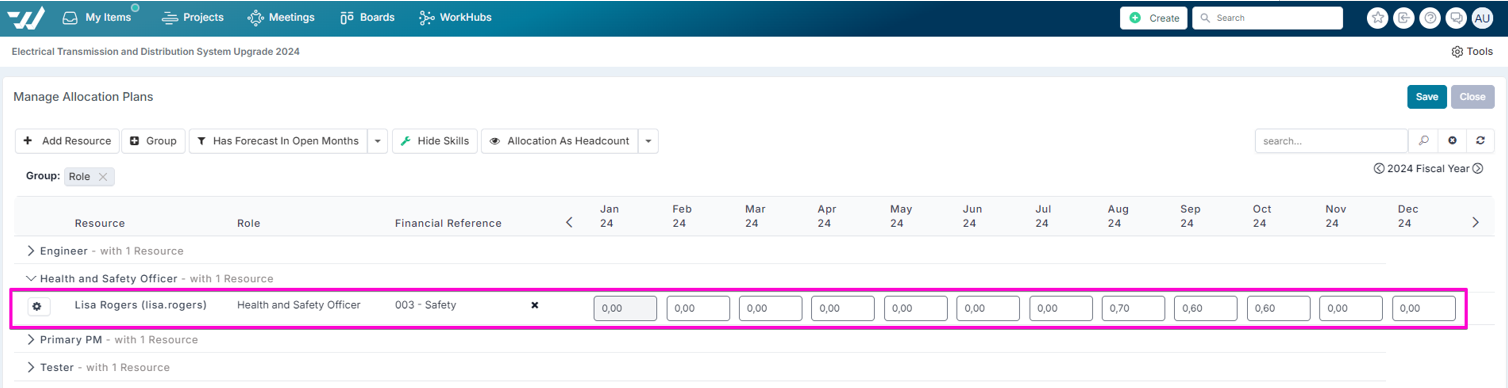The image size is (1508, 388).
Task: Click the Apr 24 allocation field
Action: pyautogui.click(x=843, y=308)
